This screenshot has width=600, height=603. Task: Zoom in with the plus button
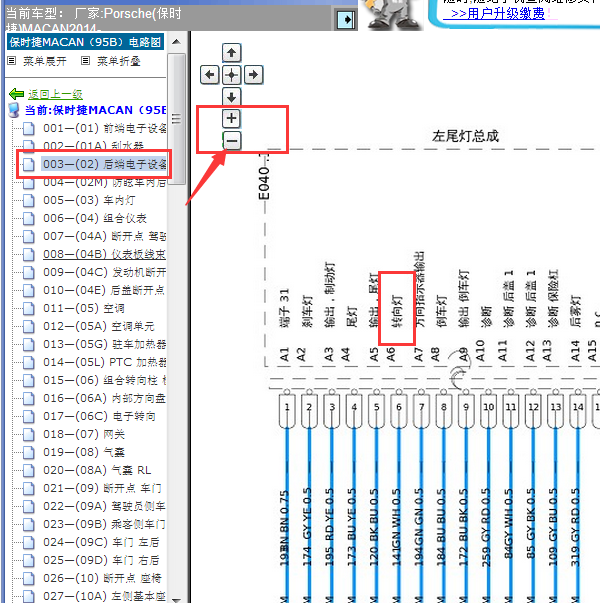point(231,118)
